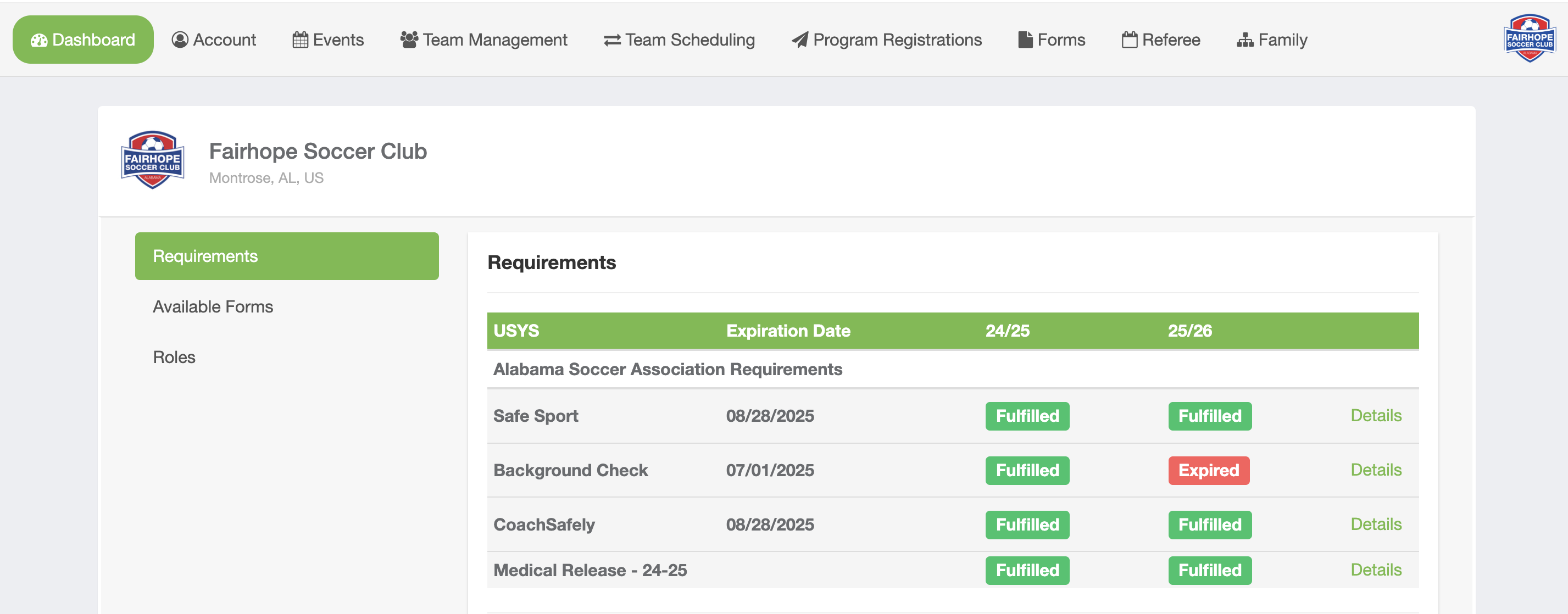1568x614 pixels.
Task: Open the Forms page
Action: coord(1052,40)
